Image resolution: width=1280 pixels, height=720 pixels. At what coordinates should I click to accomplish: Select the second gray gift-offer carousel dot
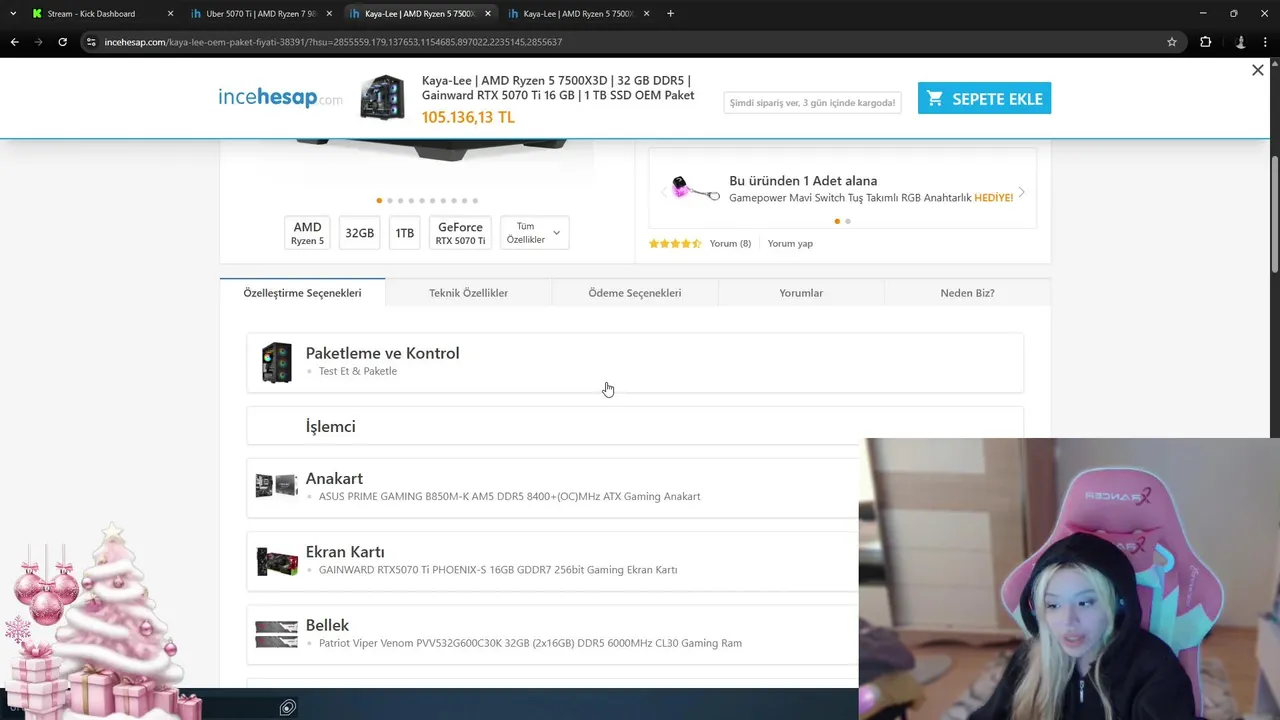point(848,221)
